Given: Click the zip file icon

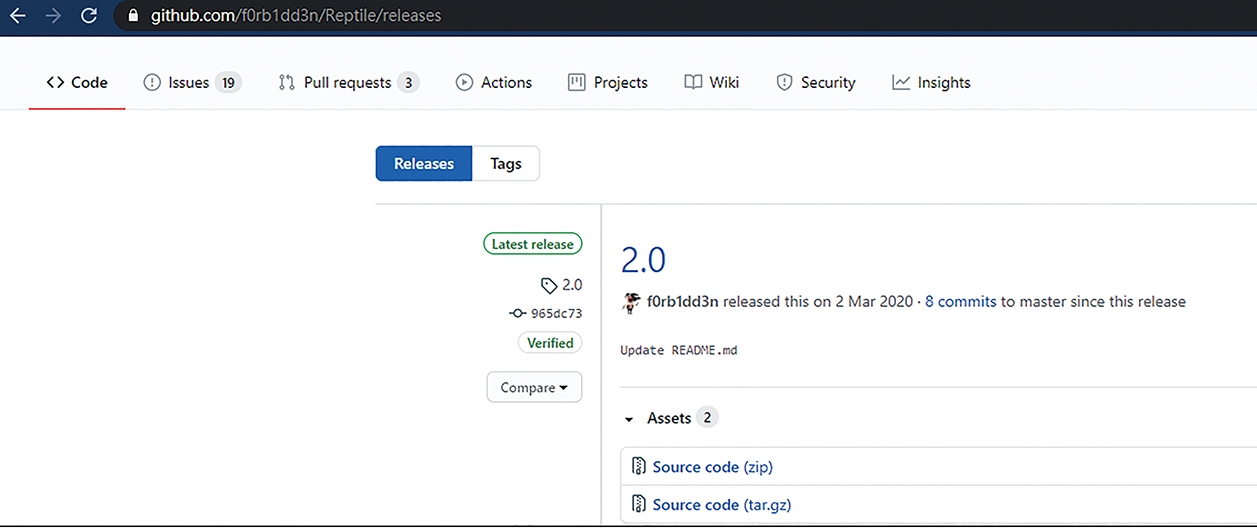Looking at the screenshot, I should pos(639,467).
